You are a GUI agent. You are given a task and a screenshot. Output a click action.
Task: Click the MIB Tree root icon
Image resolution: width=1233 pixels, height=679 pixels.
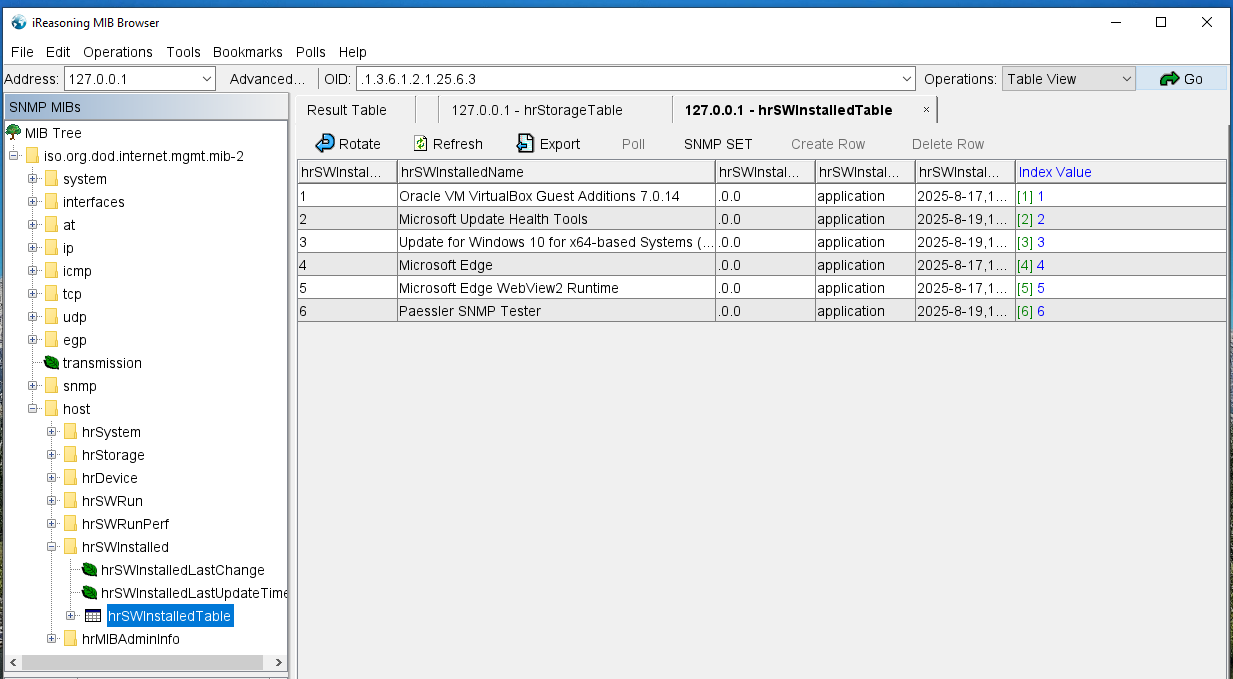click(x=14, y=133)
